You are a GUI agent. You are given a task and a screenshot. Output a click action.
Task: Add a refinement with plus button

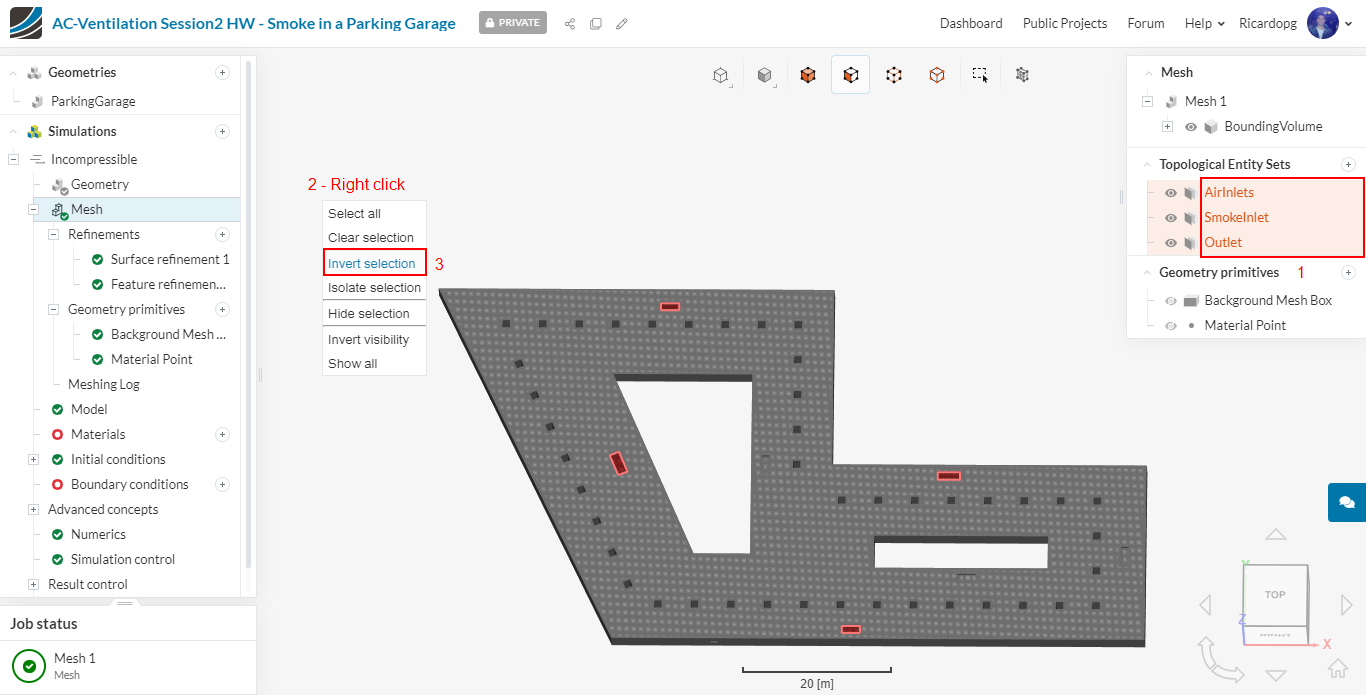tap(222, 234)
